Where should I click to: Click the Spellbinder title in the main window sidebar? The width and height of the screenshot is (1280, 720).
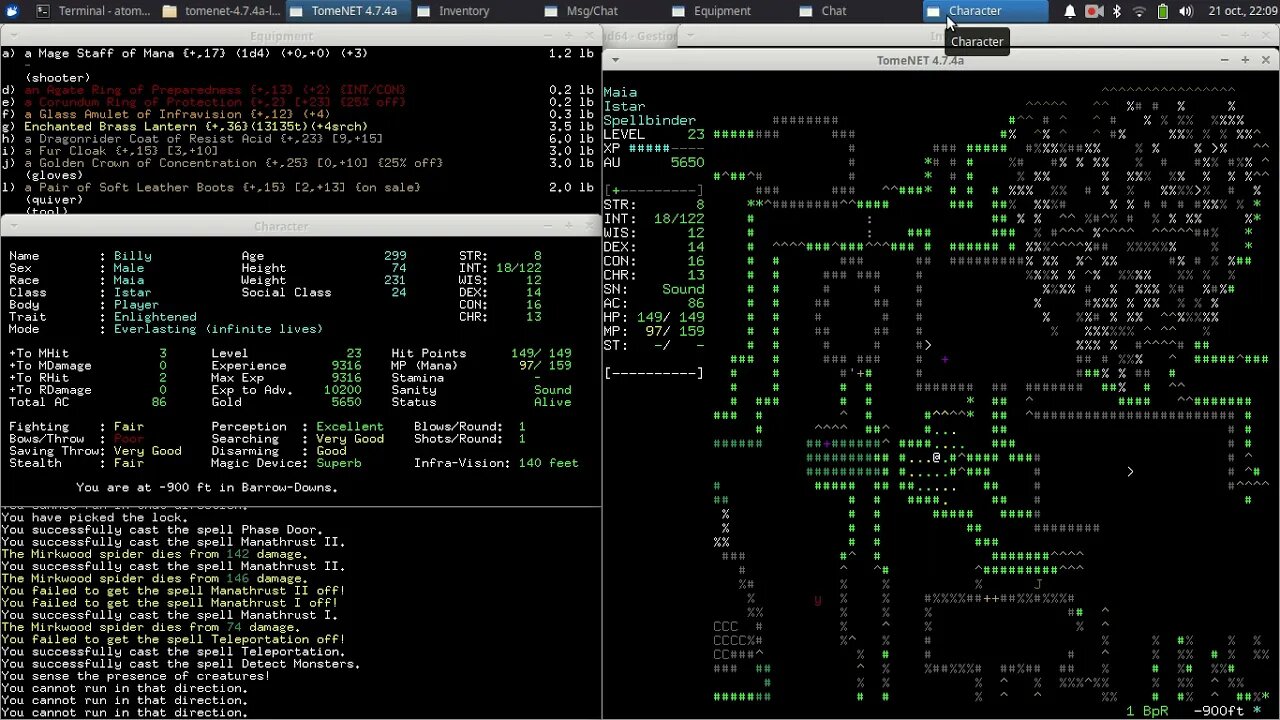[649, 120]
